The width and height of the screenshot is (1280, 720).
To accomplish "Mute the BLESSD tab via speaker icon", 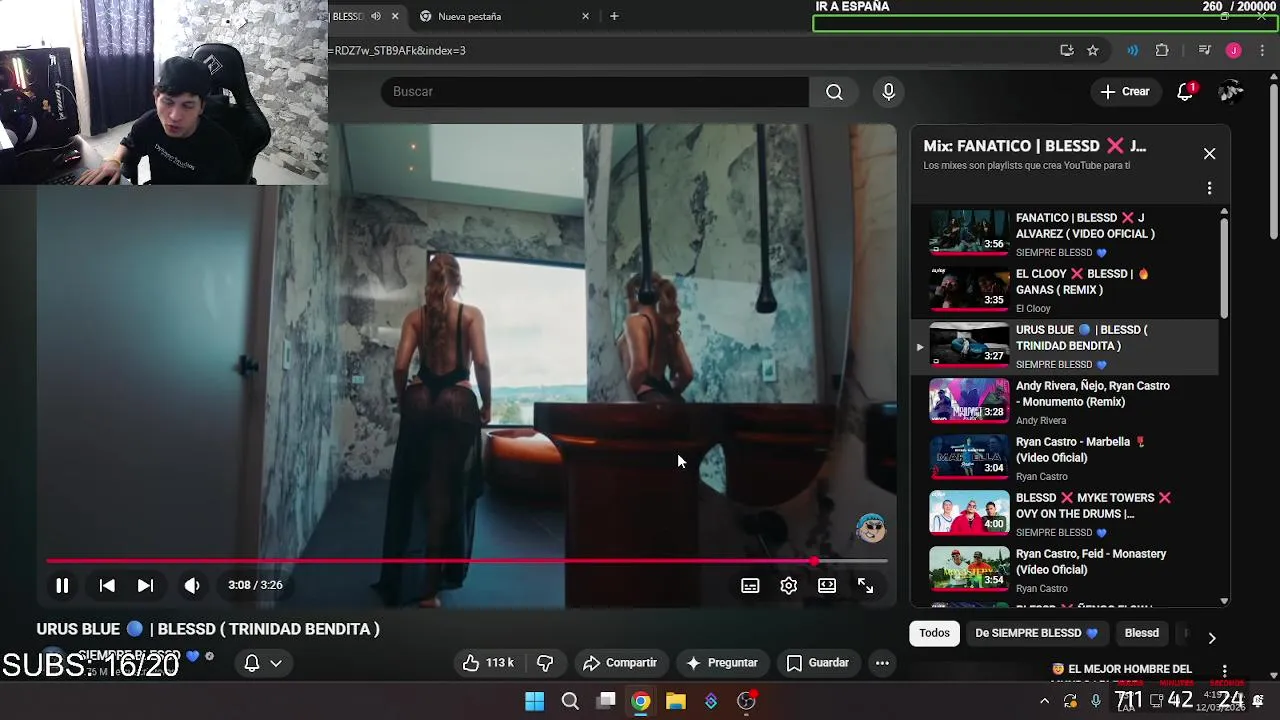I will [376, 16].
